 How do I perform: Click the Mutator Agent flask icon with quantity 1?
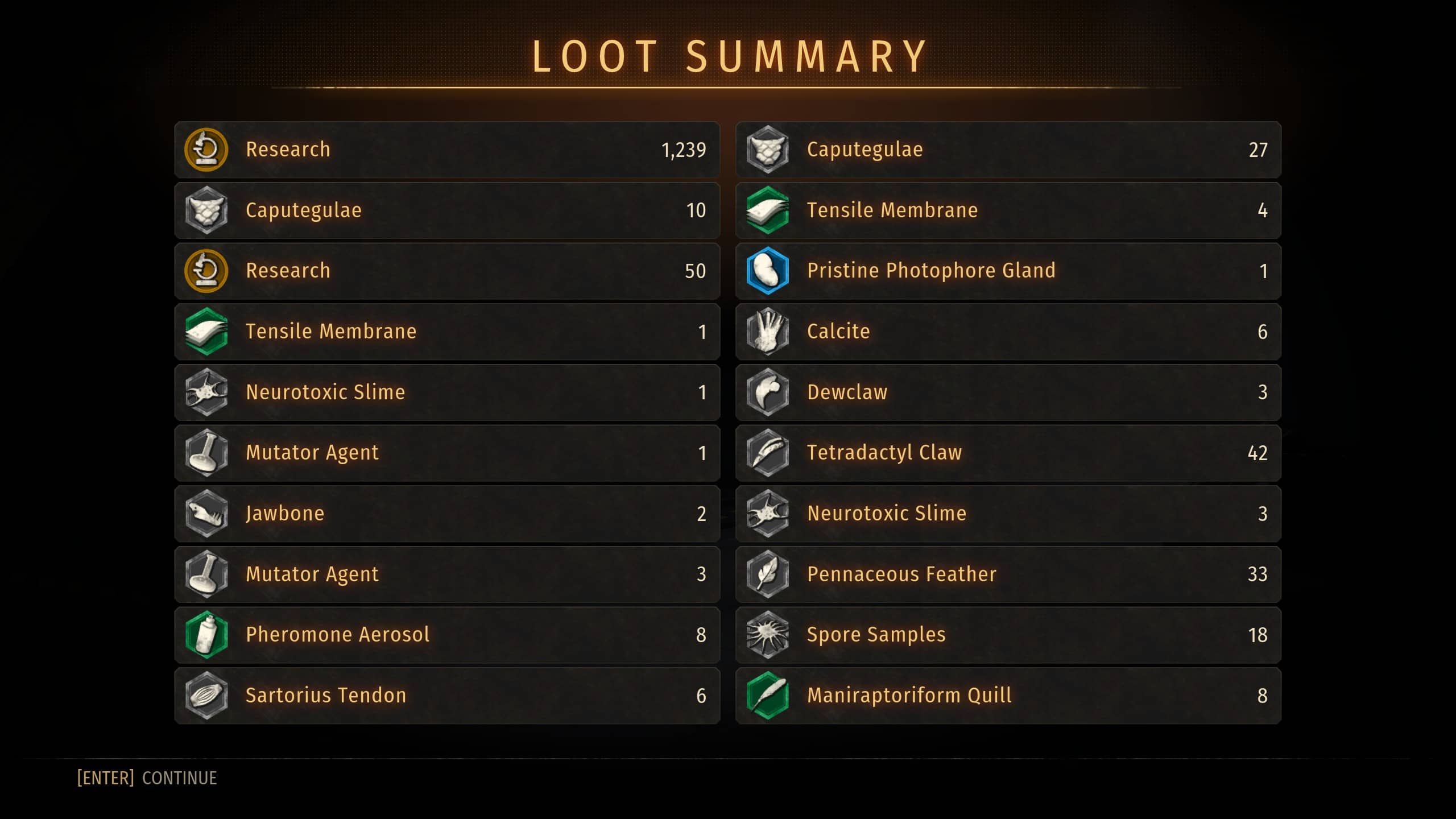[x=206, y=453]
